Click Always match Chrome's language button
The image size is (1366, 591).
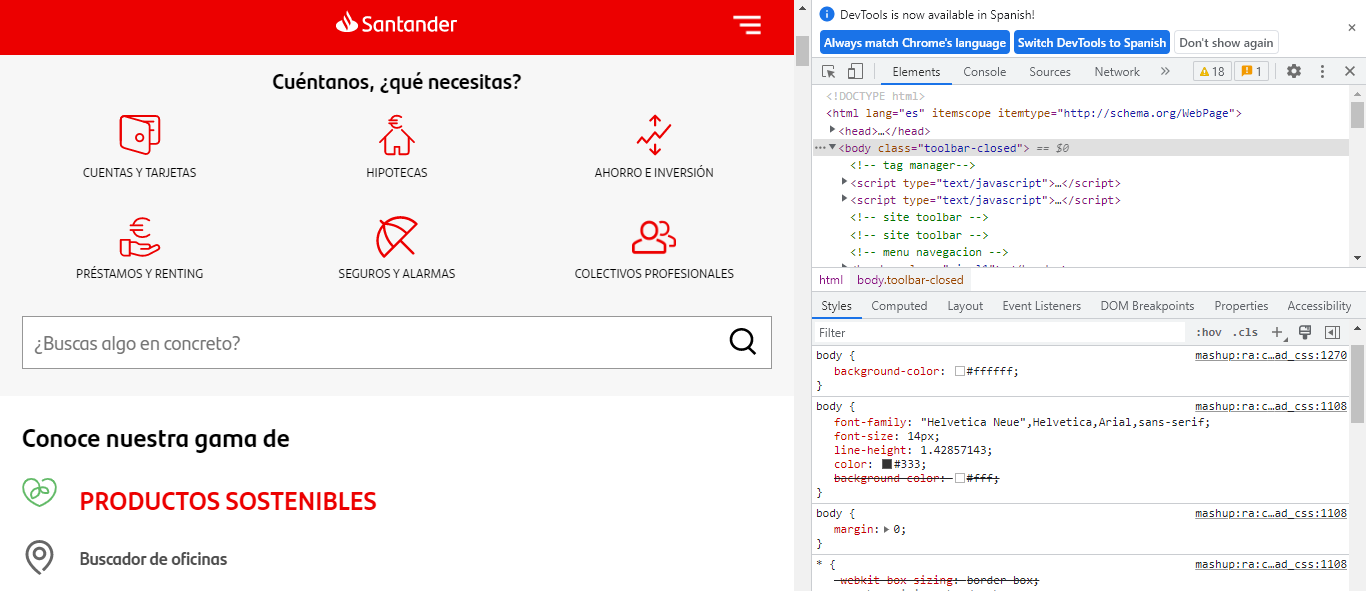[915, 42]
